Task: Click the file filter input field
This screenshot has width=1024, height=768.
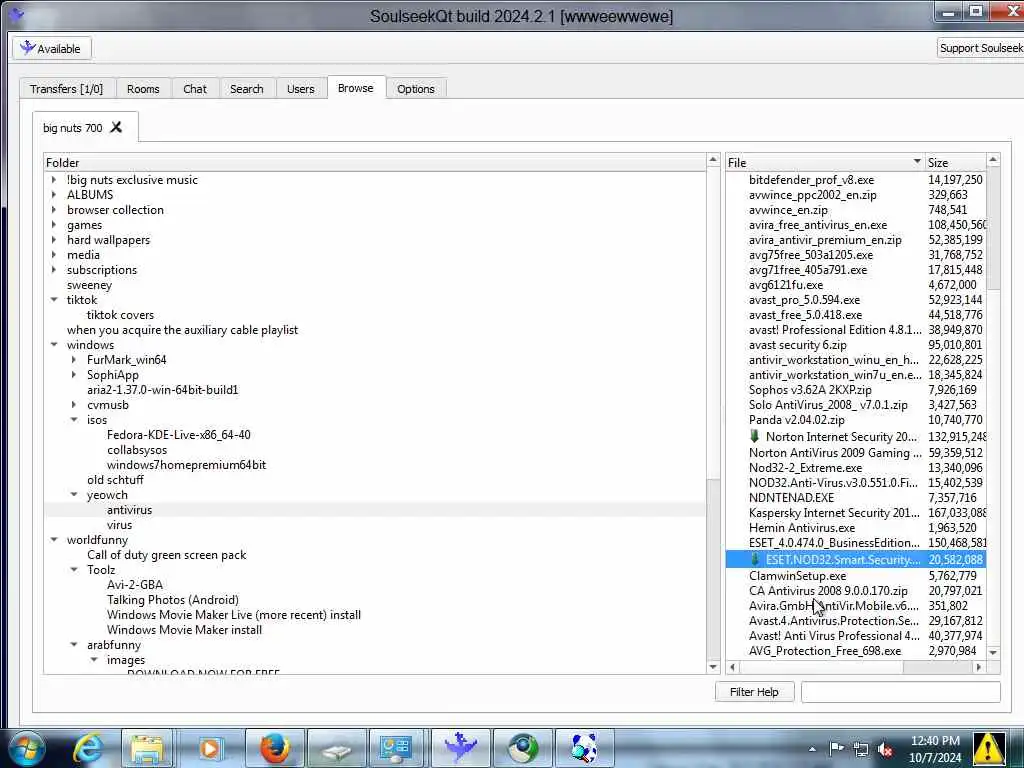Action: click(901, 692)
